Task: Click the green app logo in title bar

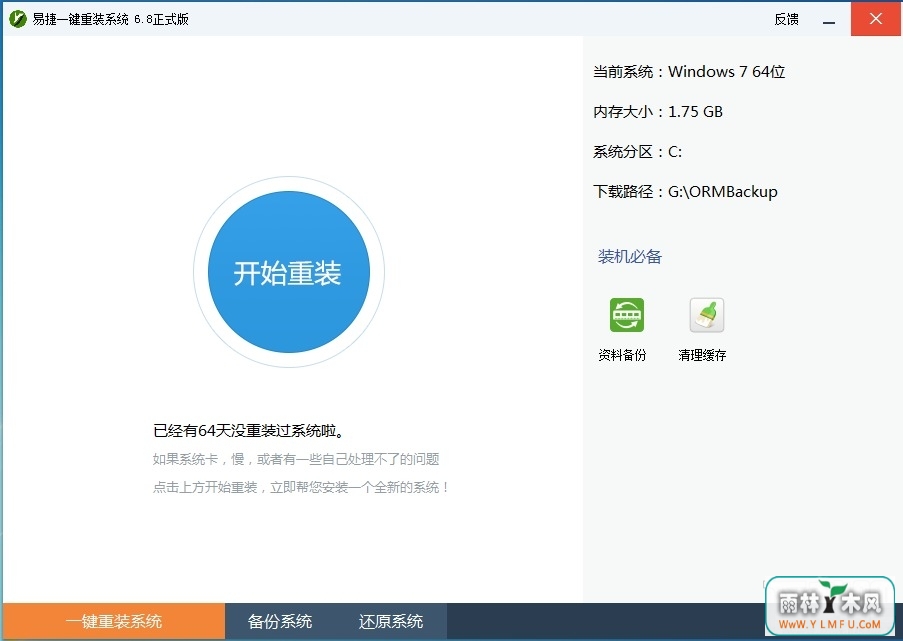Action: click(18, 19)
